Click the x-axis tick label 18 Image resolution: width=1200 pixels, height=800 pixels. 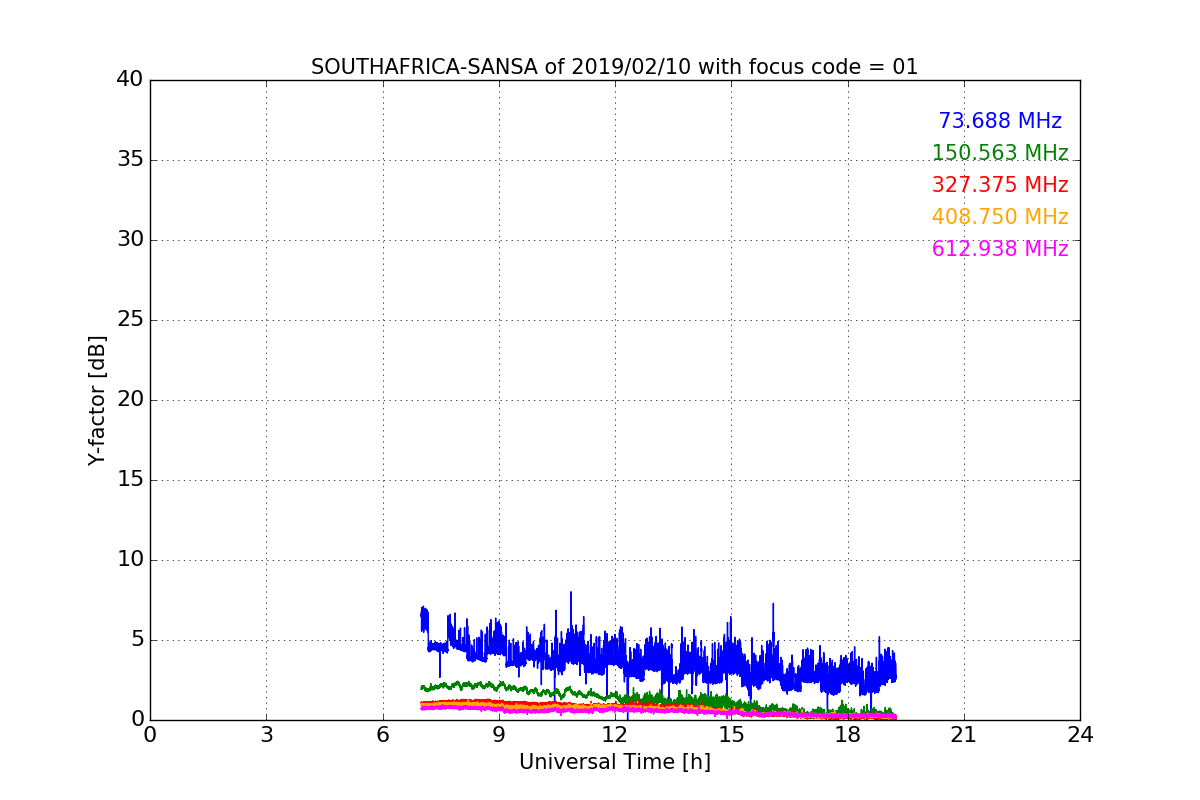(848, 735)
